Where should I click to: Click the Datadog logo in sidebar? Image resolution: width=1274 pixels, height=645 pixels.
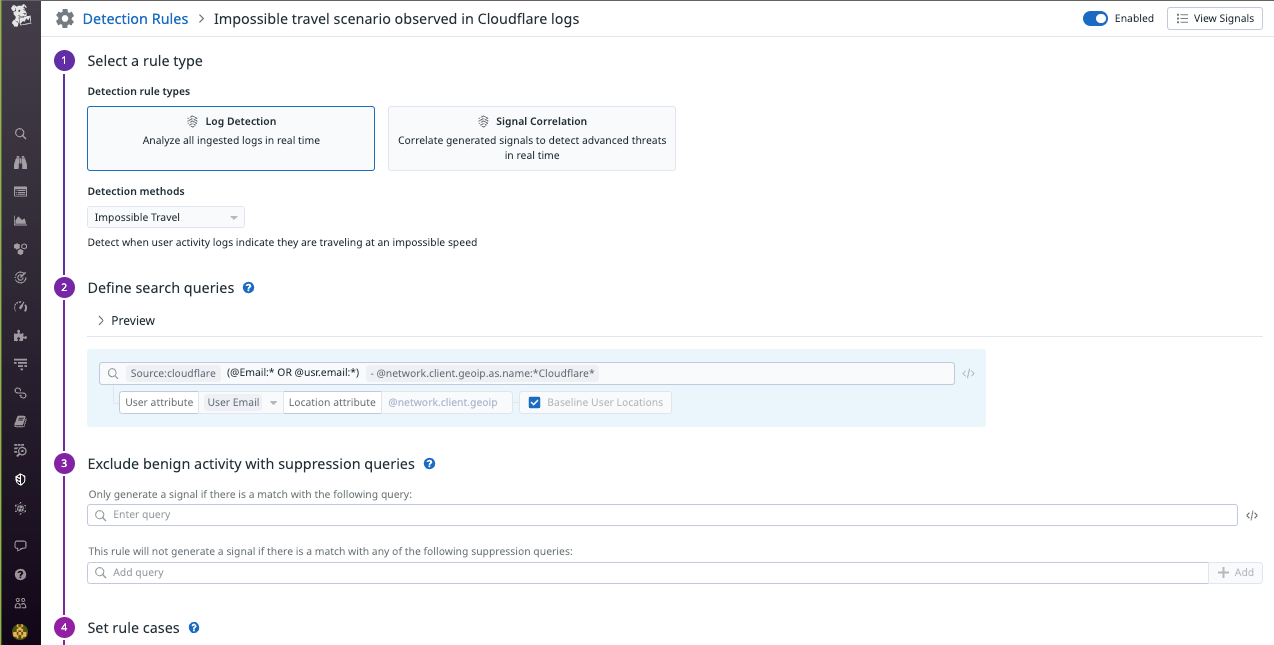(x=20, y=17)
